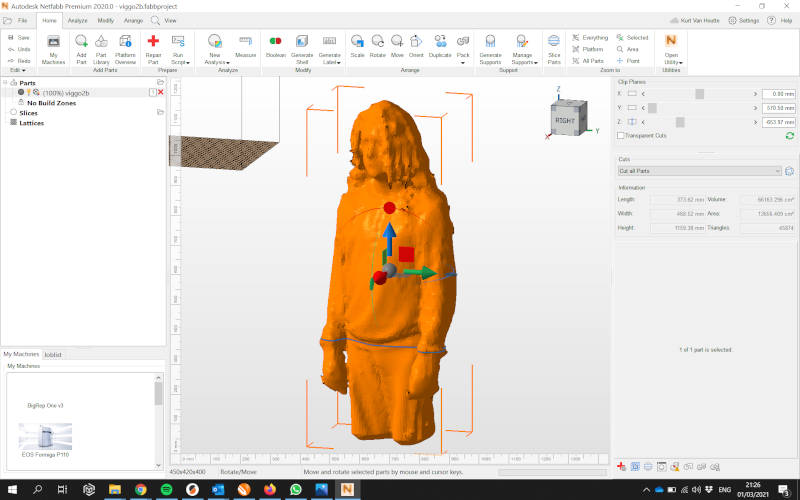Switch to the Analyze ribbon tab
This screenshot has width=800, height=500.
click(78, 20)
